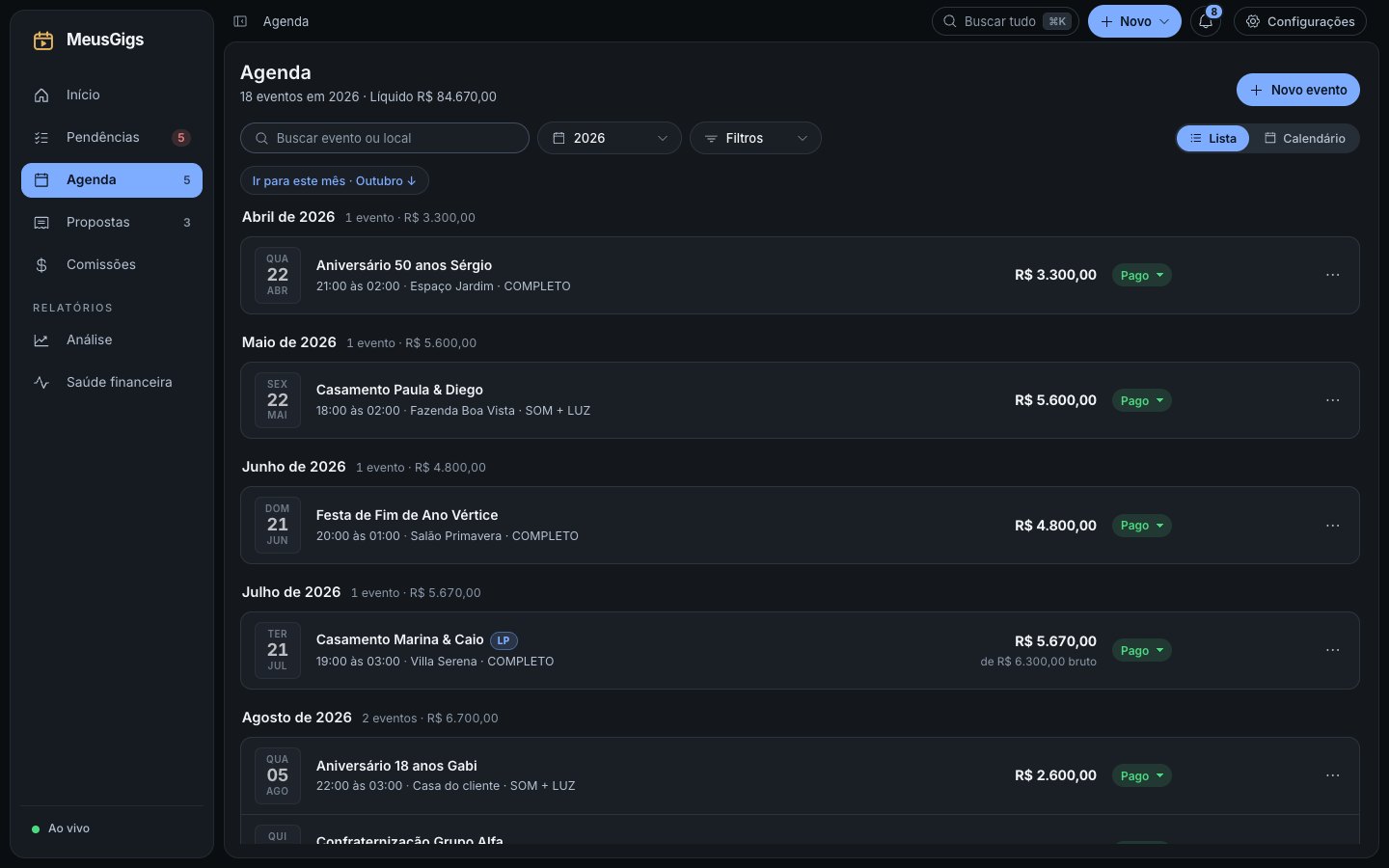
Task: Click the MeusGigs logo icon
Action: coord(43,40)
